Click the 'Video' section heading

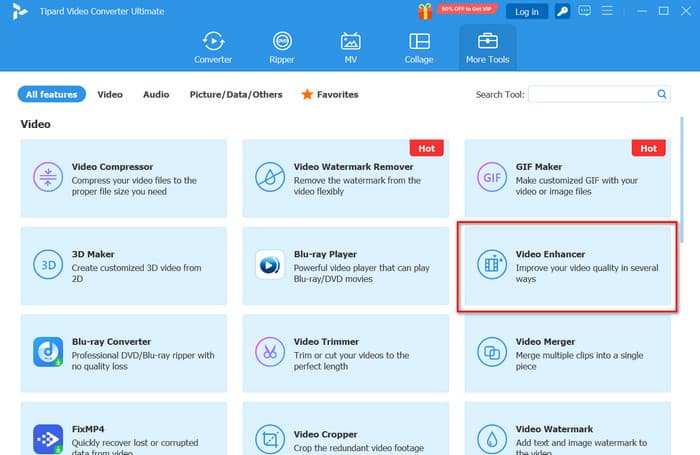point(35,124)
